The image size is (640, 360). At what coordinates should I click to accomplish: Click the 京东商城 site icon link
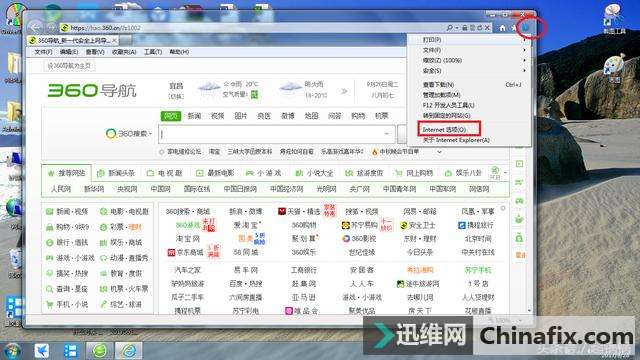pyautogui.click(x=171, y=252)
